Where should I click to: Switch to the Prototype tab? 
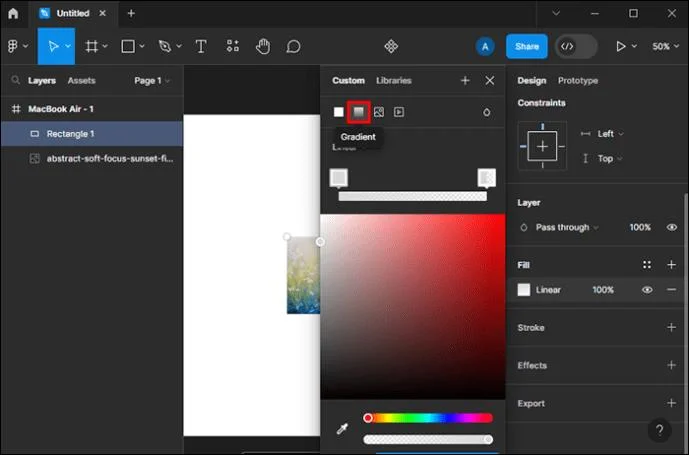point(578,80)
